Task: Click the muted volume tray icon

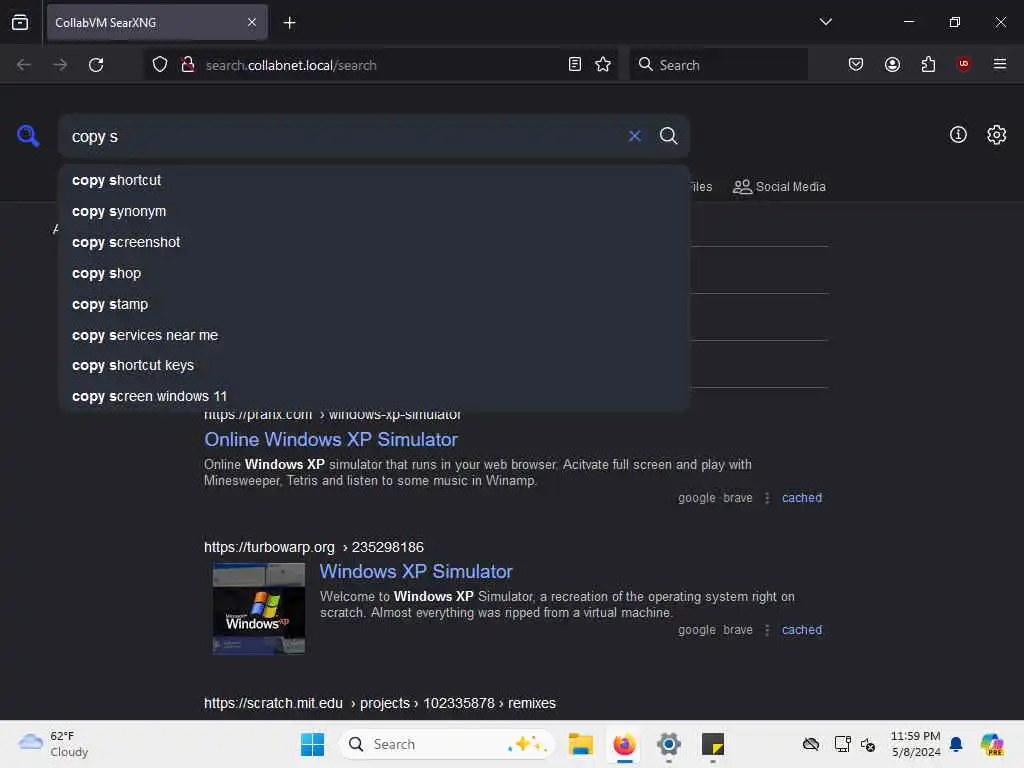Action: (x=868, y=744)
